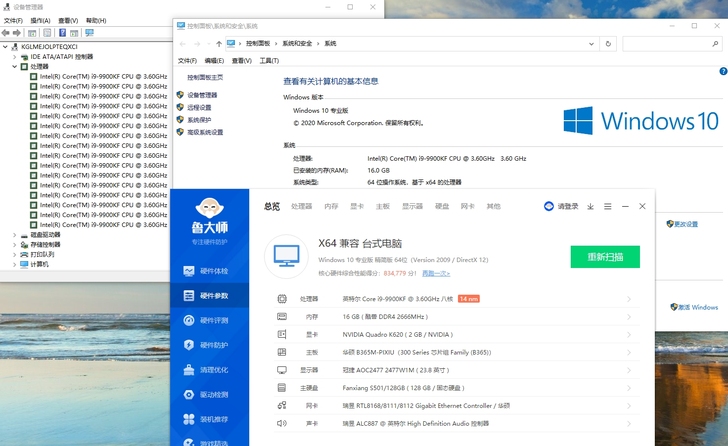Click the 网卡 row network icon
The width and height of the screenshot is (728, 446).
[x=282, y=406]
